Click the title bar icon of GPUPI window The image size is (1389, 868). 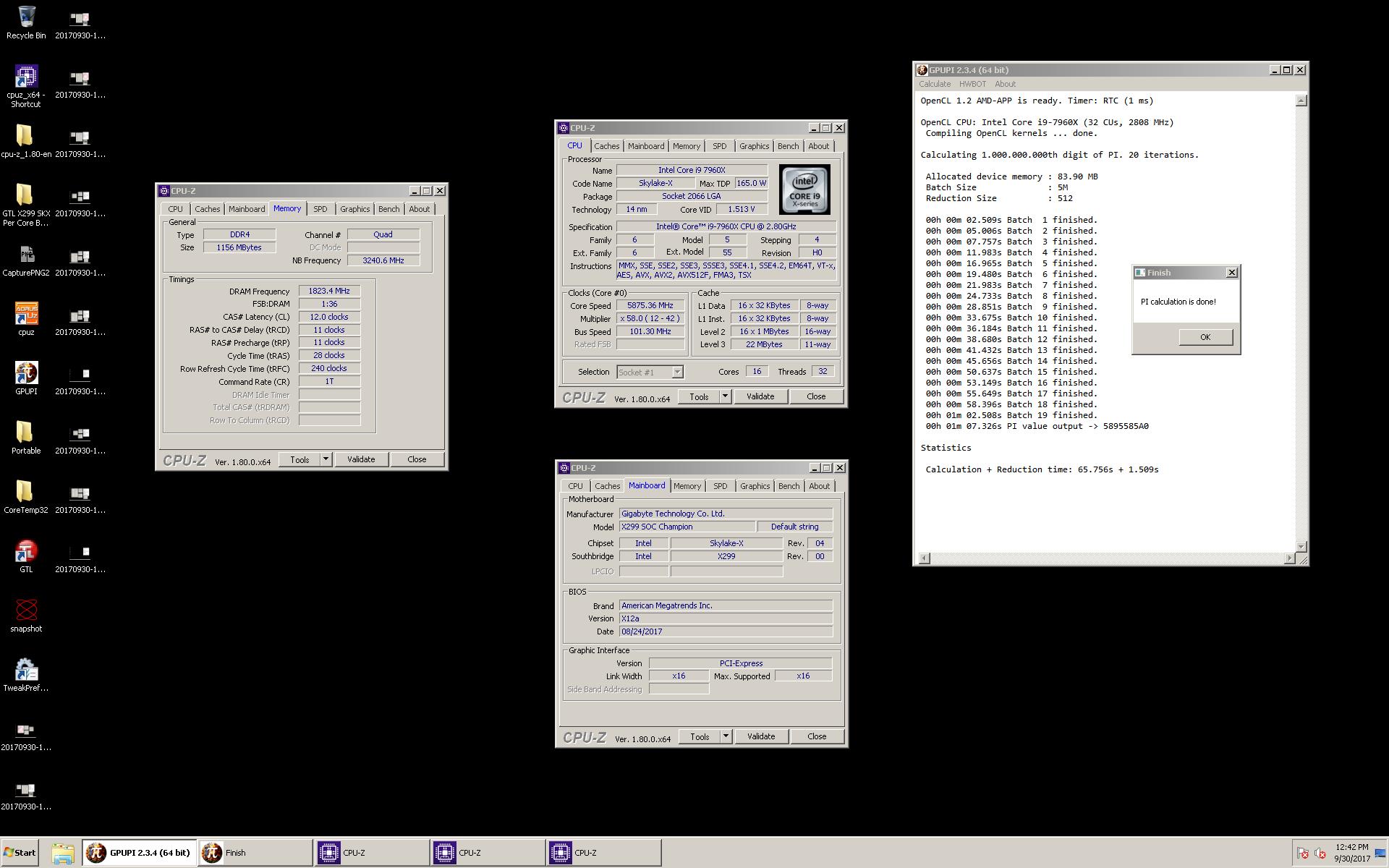pyautogui.click(x=922, y=70)
